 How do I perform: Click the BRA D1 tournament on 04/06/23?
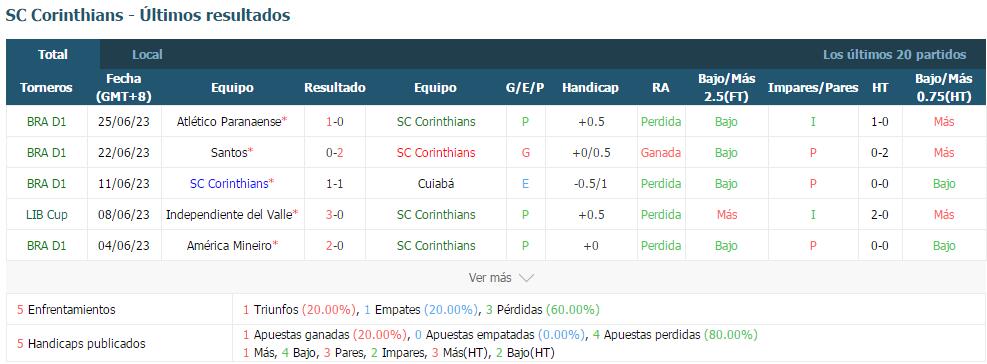(x=47, y=246)
